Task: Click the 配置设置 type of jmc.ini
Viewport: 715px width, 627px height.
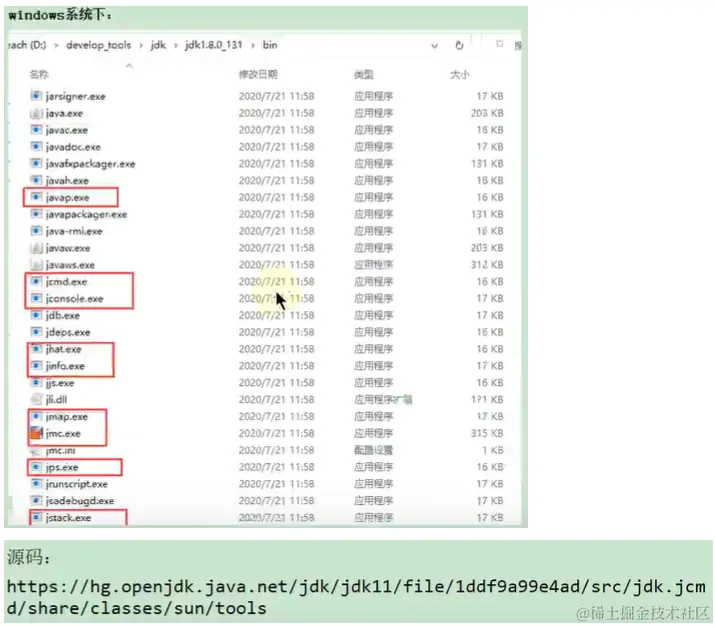Action: (x=373, y=450)
